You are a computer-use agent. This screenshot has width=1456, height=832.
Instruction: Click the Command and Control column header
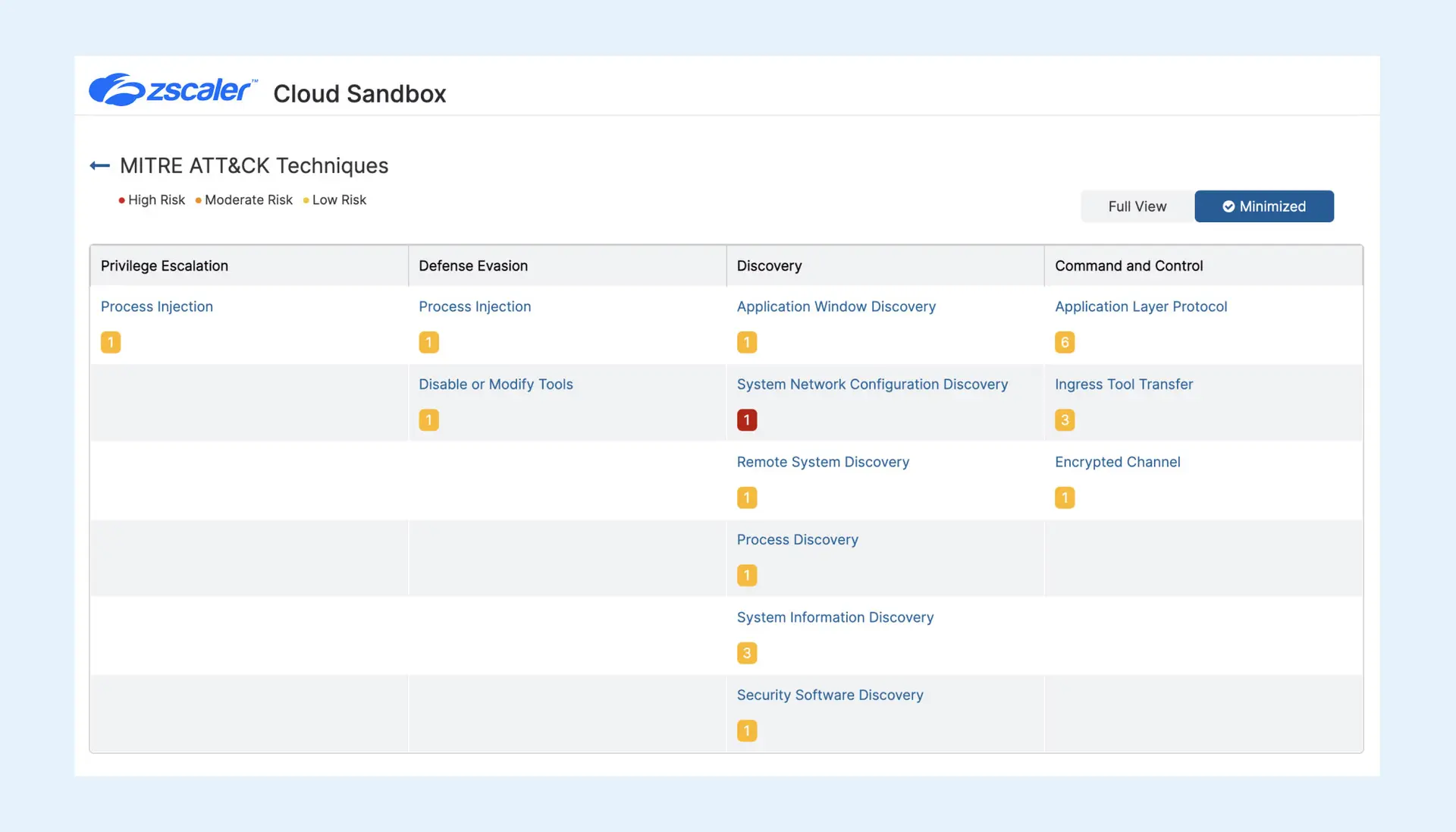(x=1203, y=265)
